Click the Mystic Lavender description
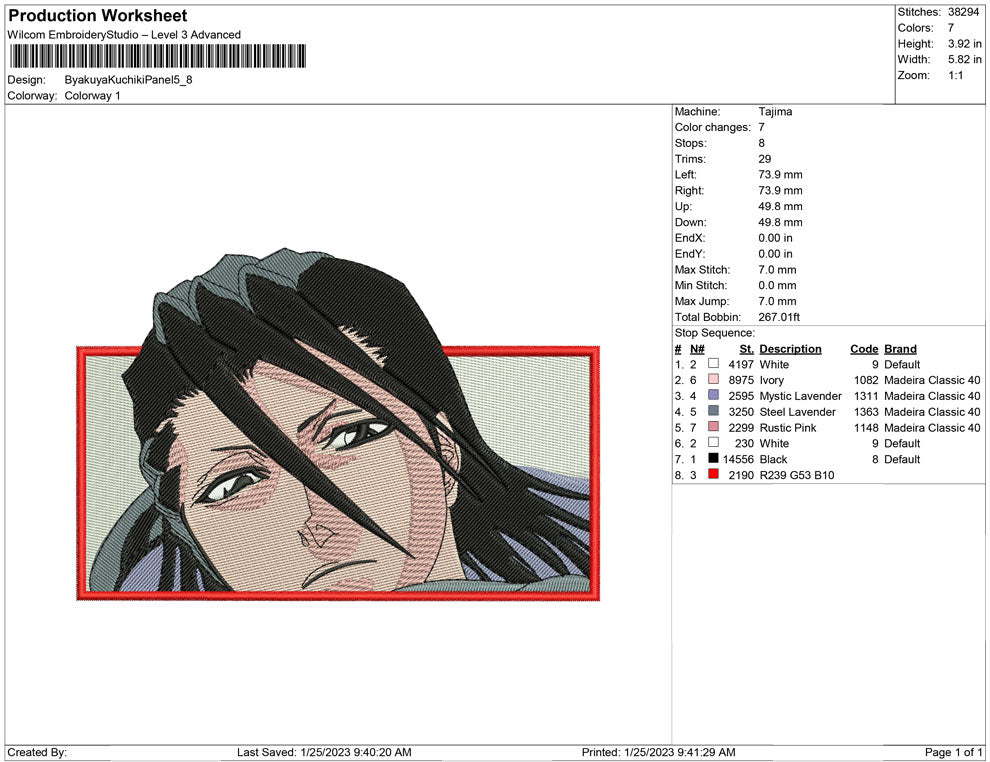This screenshot has height=762, width=990. tap(801, 396)
